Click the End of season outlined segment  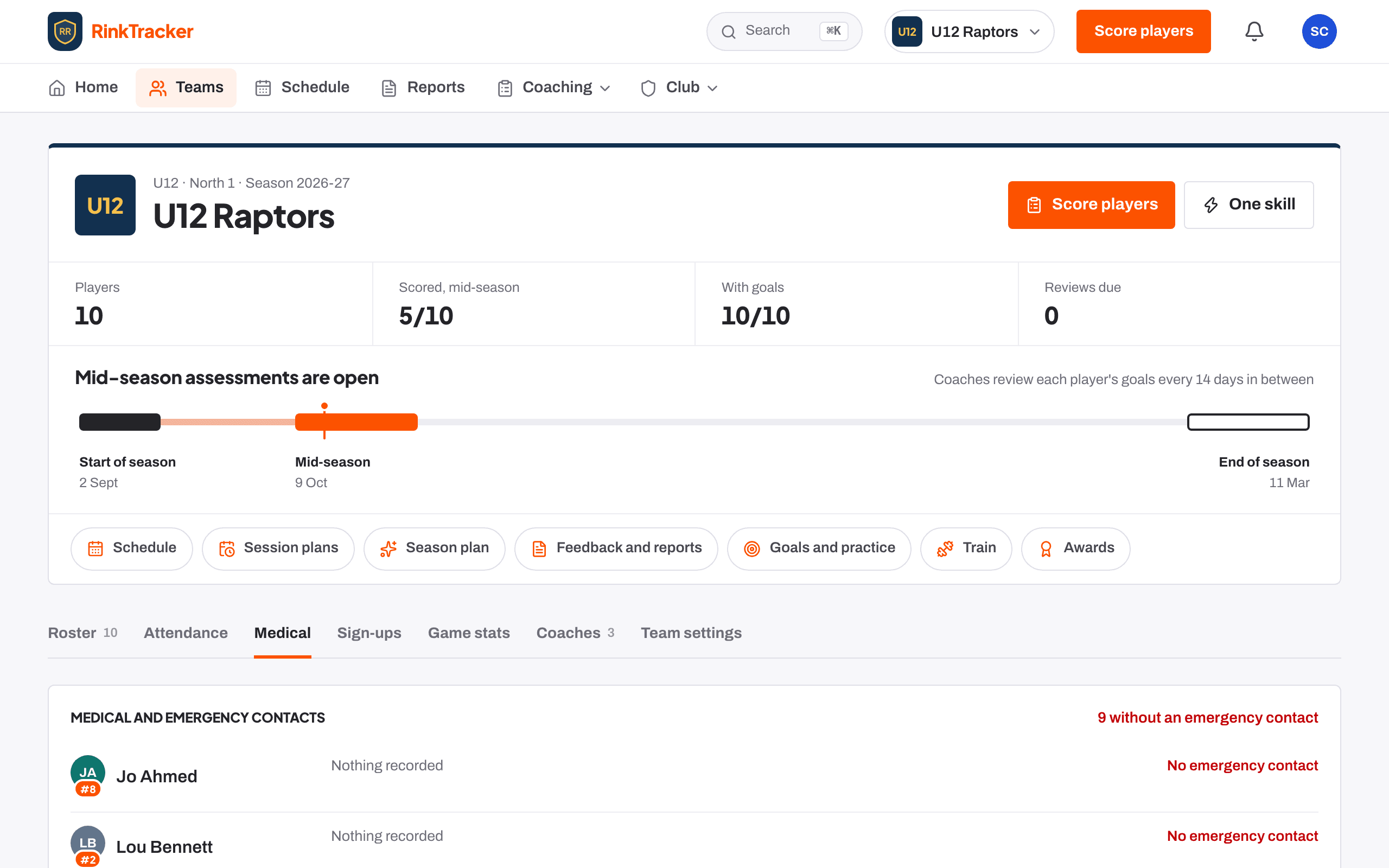[1248, 422]
